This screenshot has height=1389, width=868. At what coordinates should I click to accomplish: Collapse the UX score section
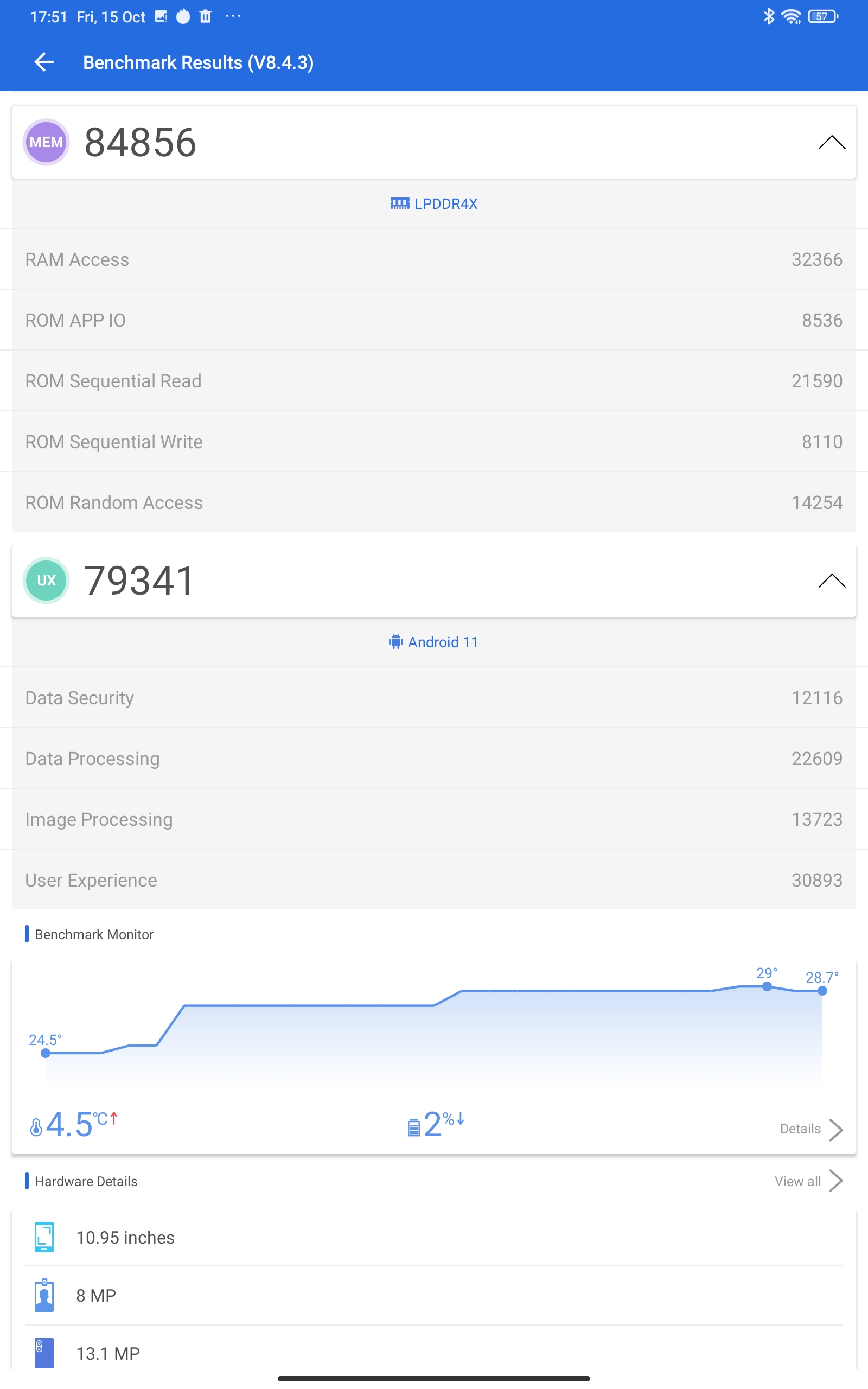(831, 581)
